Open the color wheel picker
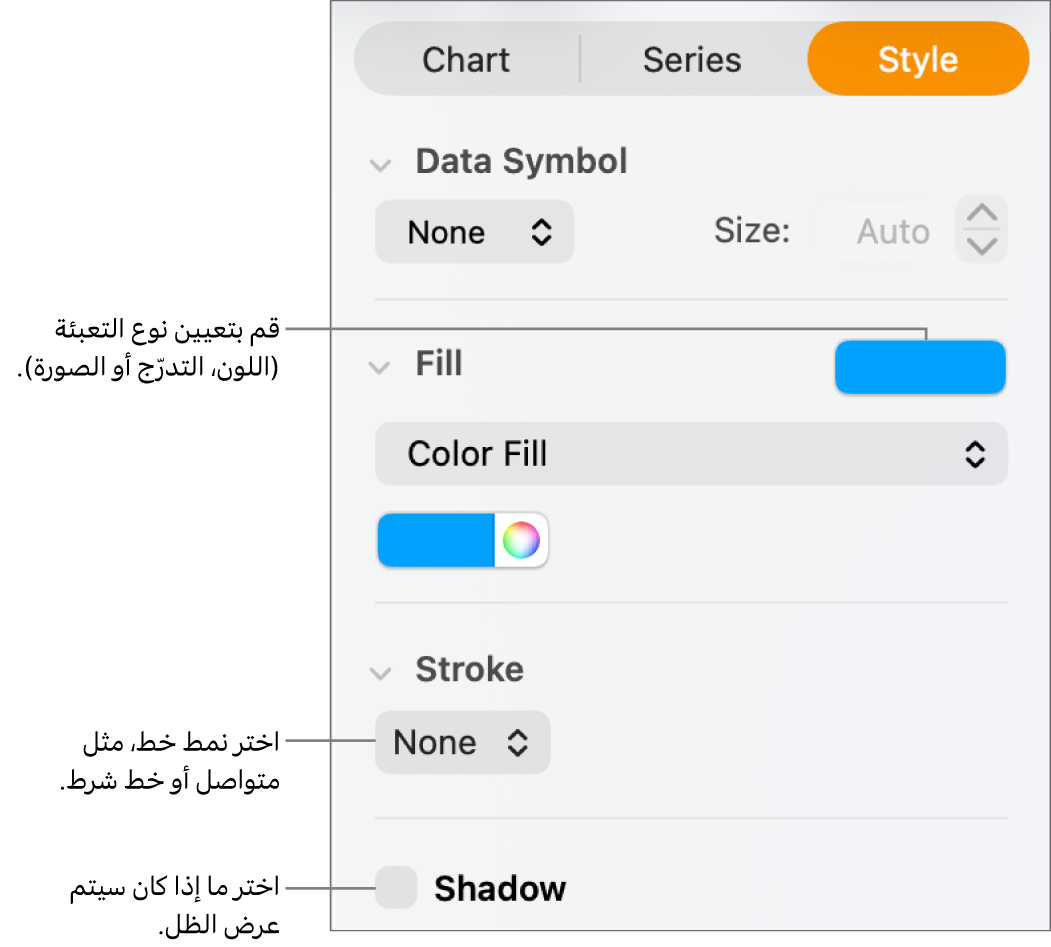 521,541
